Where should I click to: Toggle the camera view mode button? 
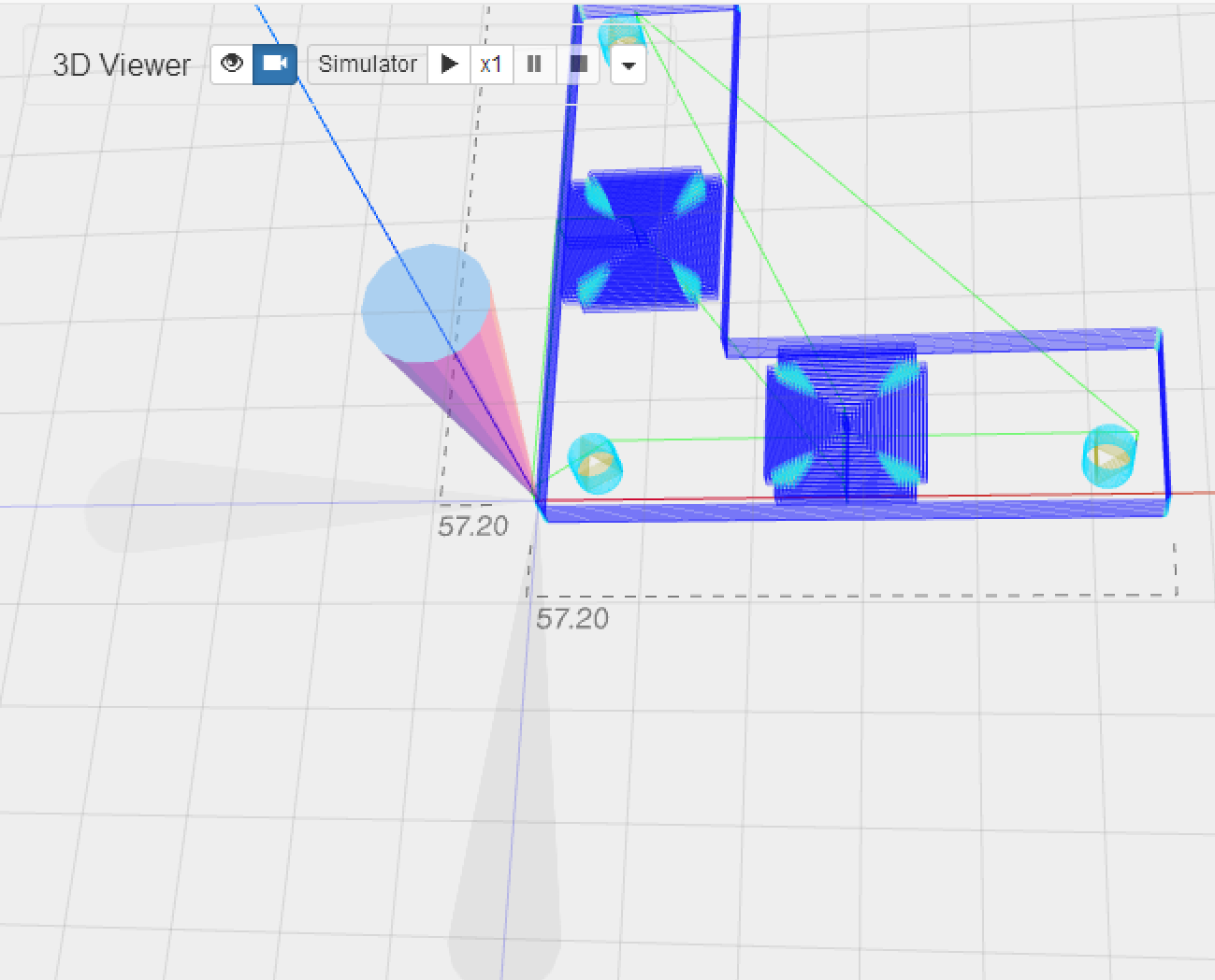tap(275, 65)
